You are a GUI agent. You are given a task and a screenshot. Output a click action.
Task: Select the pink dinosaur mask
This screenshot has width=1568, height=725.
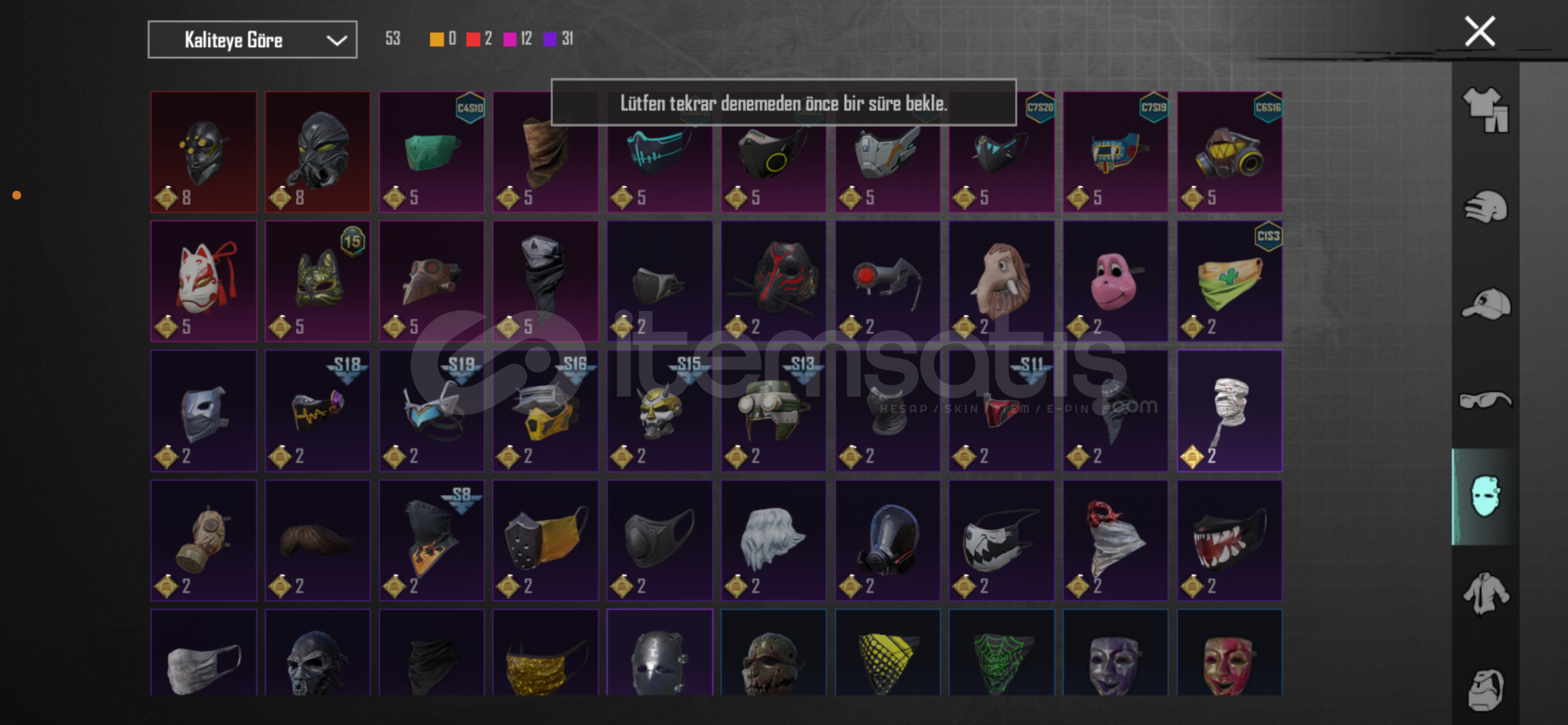coord(1115,281)
